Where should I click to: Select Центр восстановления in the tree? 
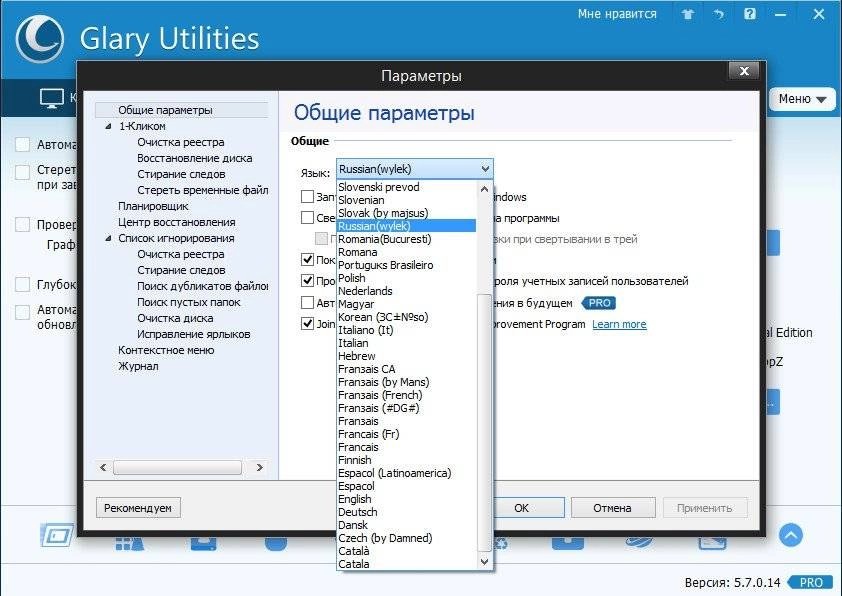pos(177,222)
